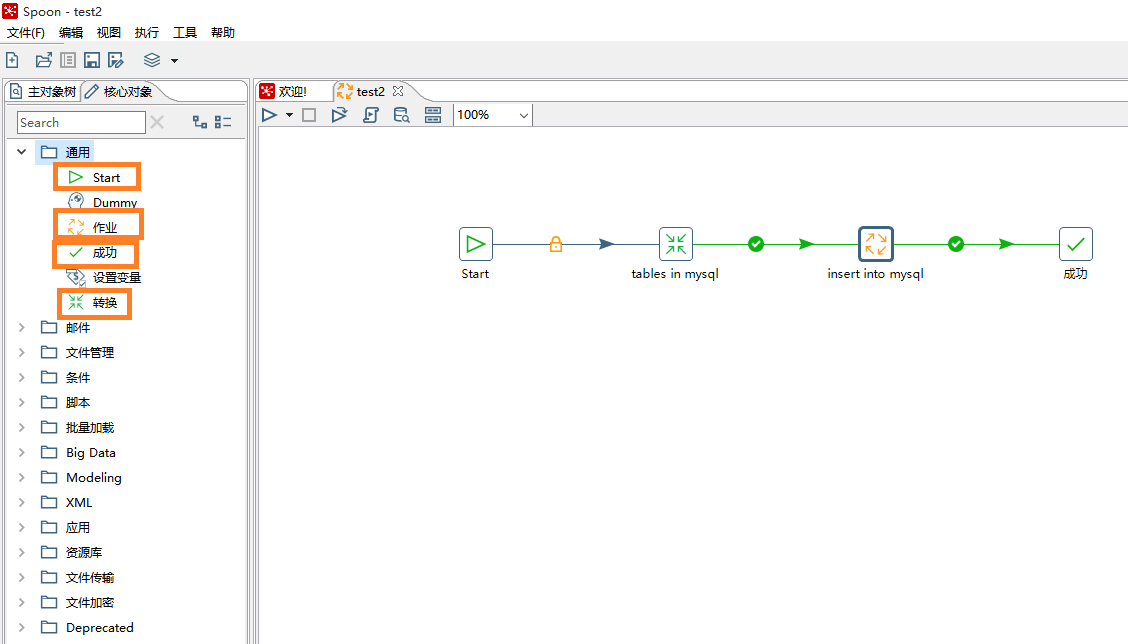The width and height of the screenshot is (1128, 644).
Task: Focus the Search input field
Action: [81, 123]
